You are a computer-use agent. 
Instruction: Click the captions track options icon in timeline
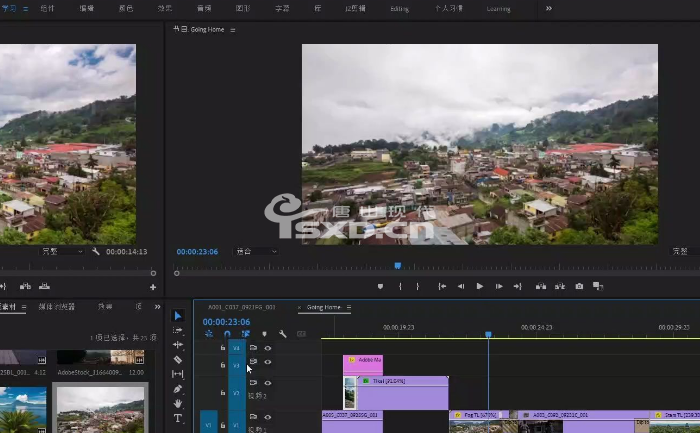(x=301, y=334)
